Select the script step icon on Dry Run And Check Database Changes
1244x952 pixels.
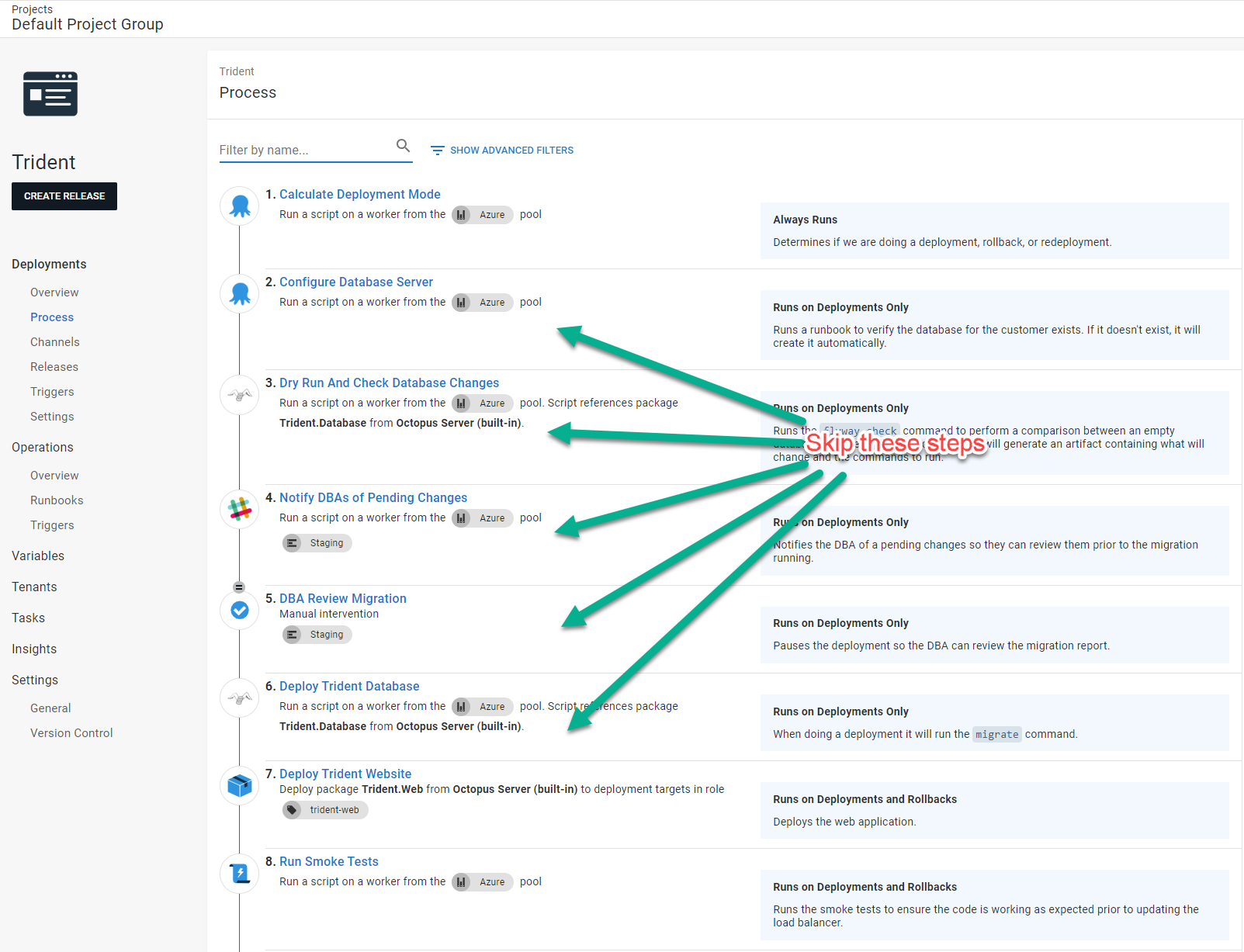pos(239,394)
